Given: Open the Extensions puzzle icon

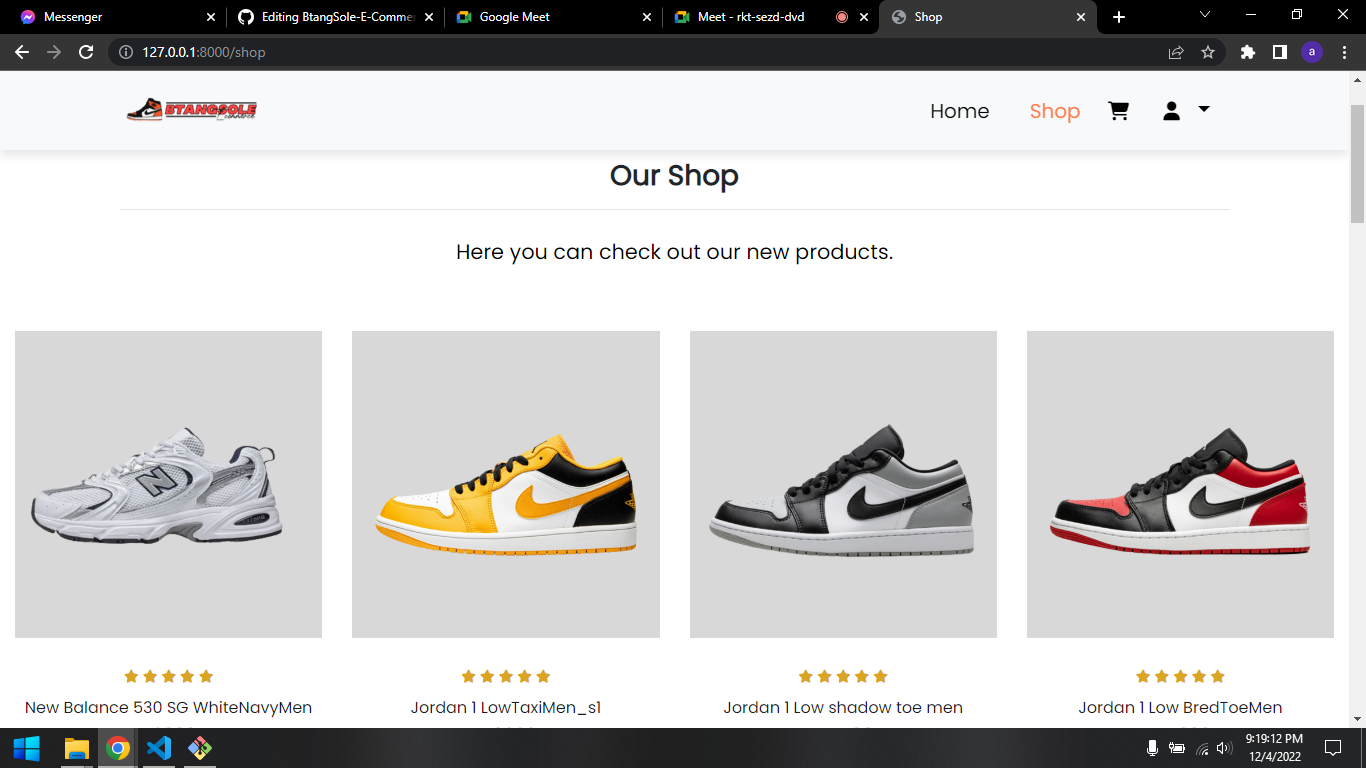Looking at the screenshot, I should pos(1247,52).
